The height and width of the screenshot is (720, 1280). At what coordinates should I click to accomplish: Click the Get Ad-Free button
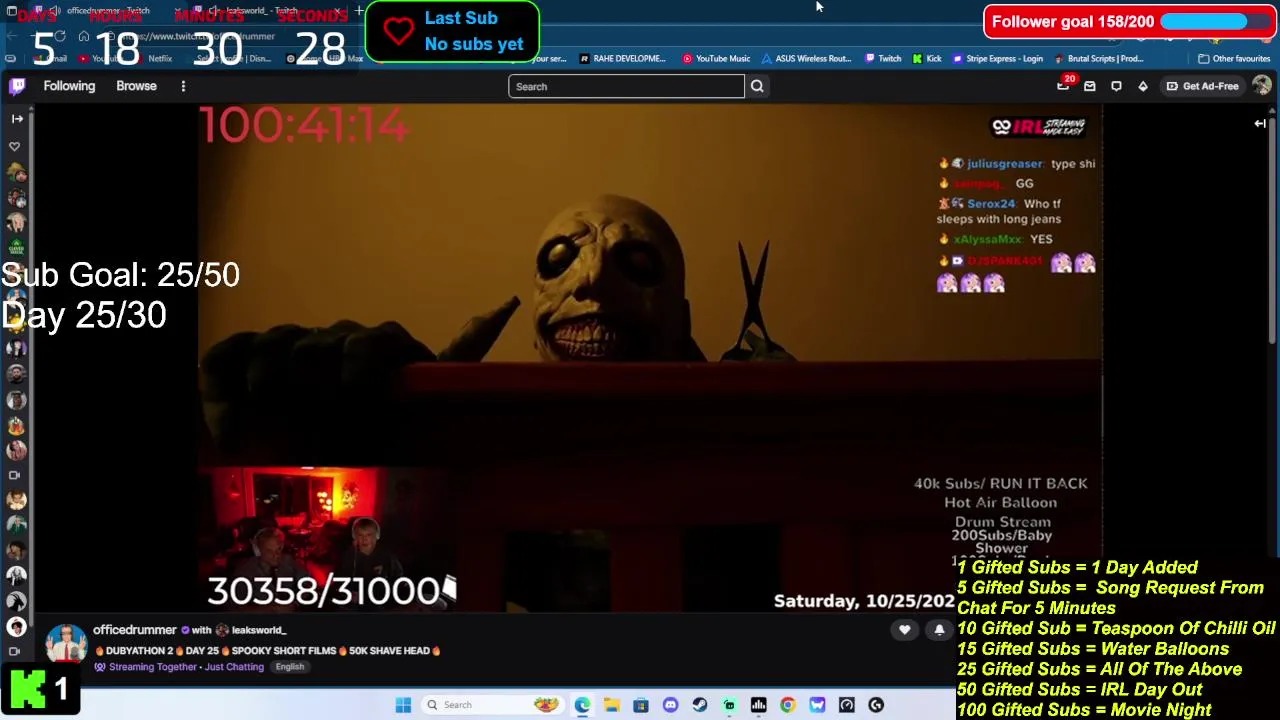pos(1202,86)
